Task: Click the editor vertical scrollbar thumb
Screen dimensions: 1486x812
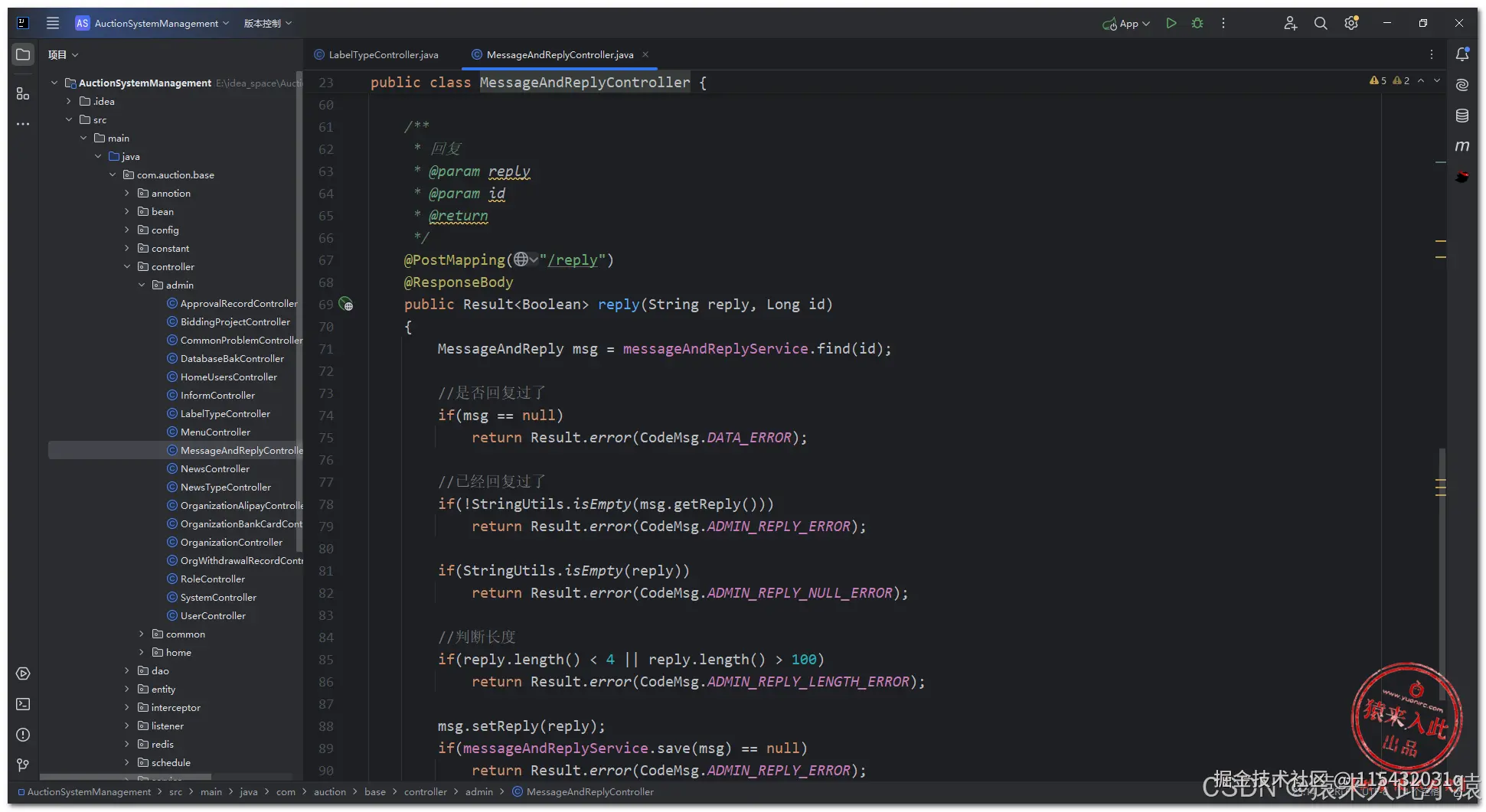Action: click(1442, 574)
